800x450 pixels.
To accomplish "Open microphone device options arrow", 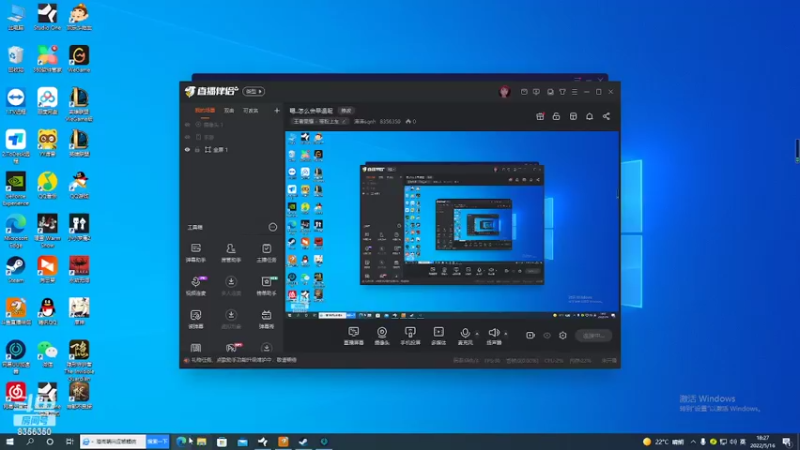I will [x=477, y=334].
